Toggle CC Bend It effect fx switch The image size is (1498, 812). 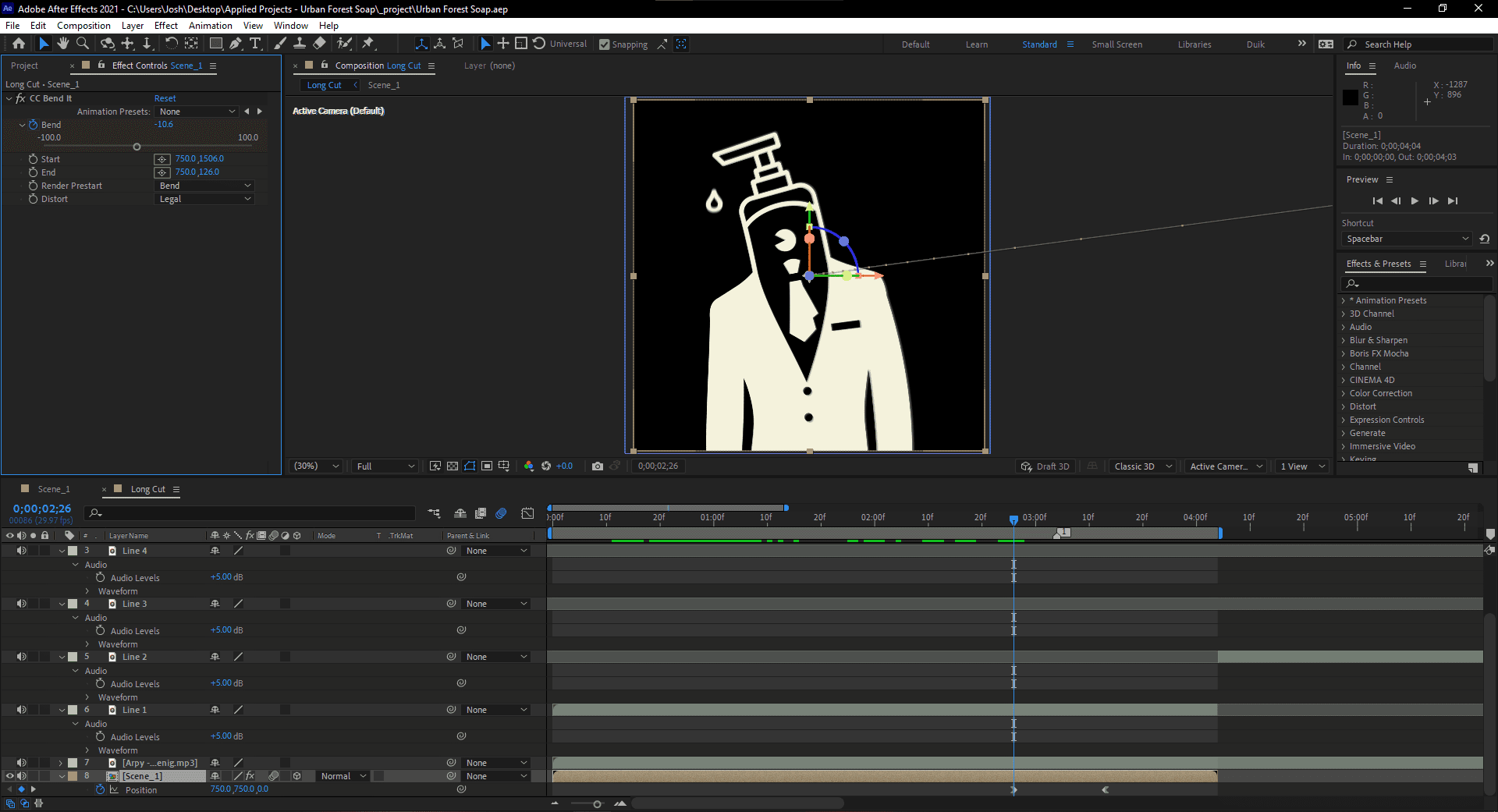(x=20, y=98)
